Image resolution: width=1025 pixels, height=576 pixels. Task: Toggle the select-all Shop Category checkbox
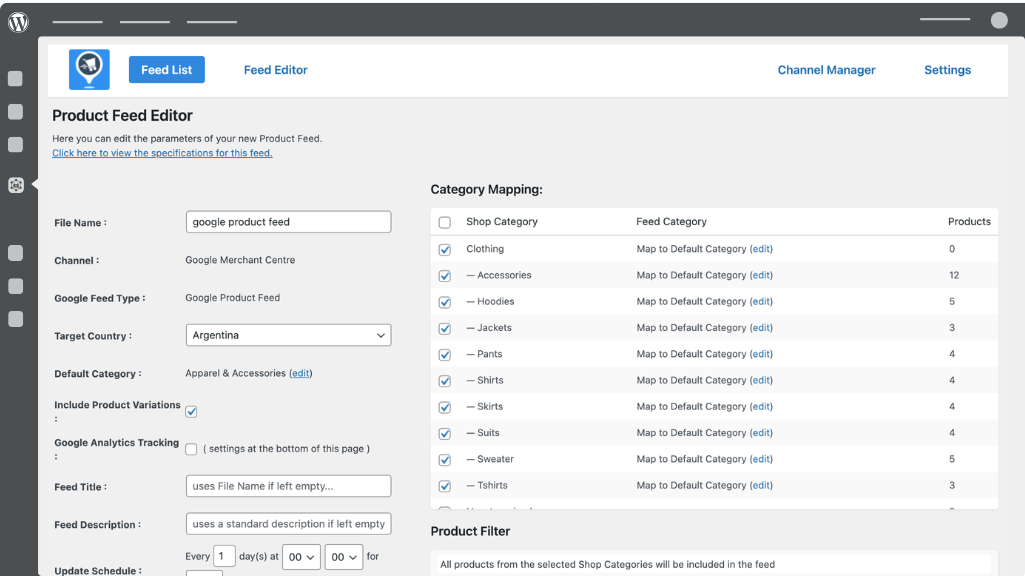tap(445, 222)
